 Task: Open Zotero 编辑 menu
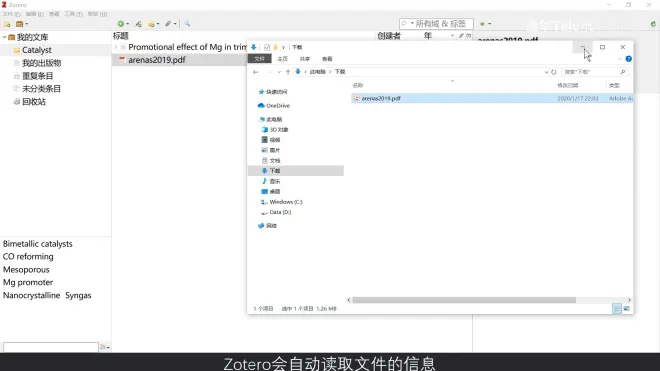pos(35,14)
